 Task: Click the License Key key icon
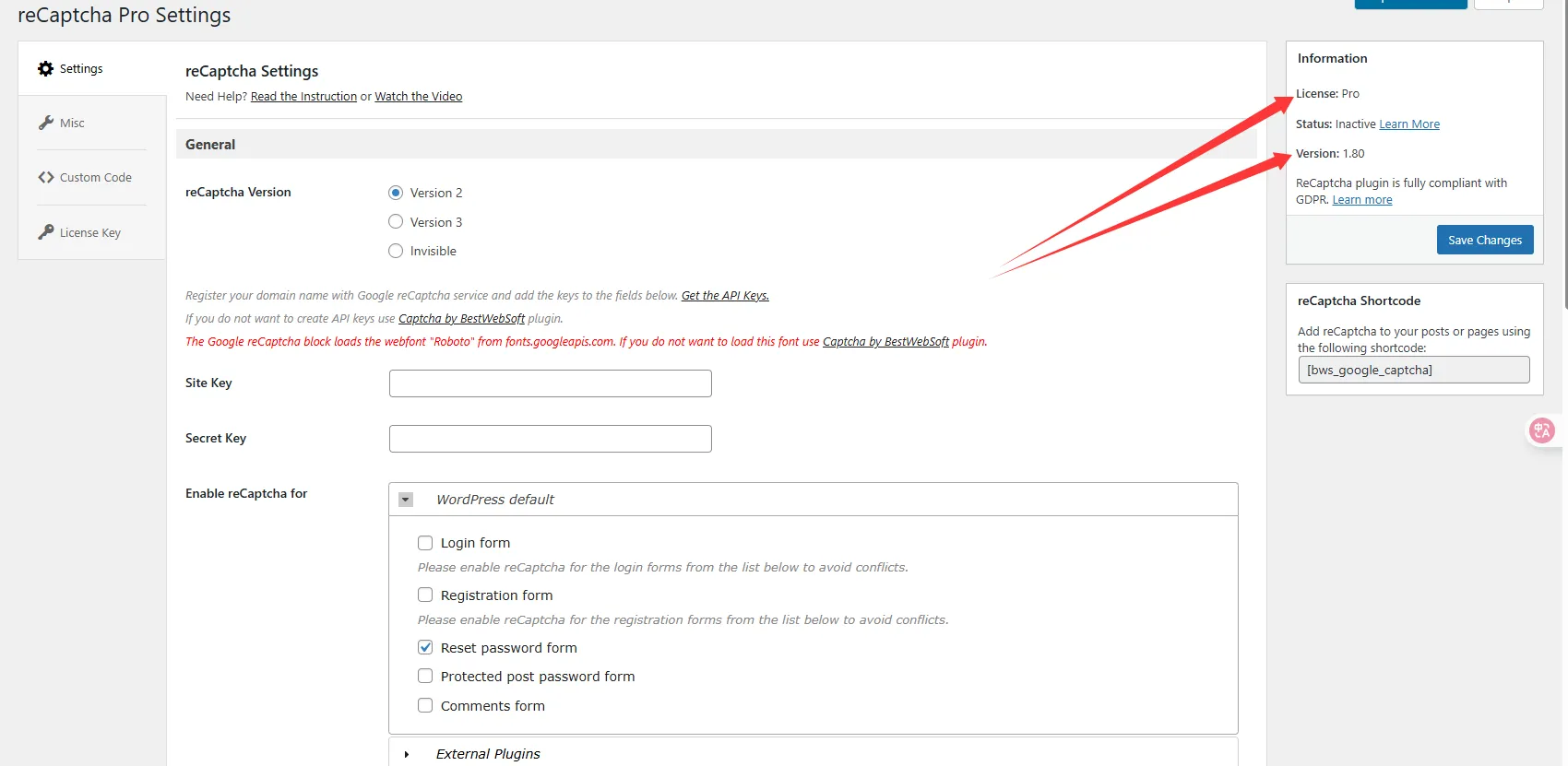[45, 232]
